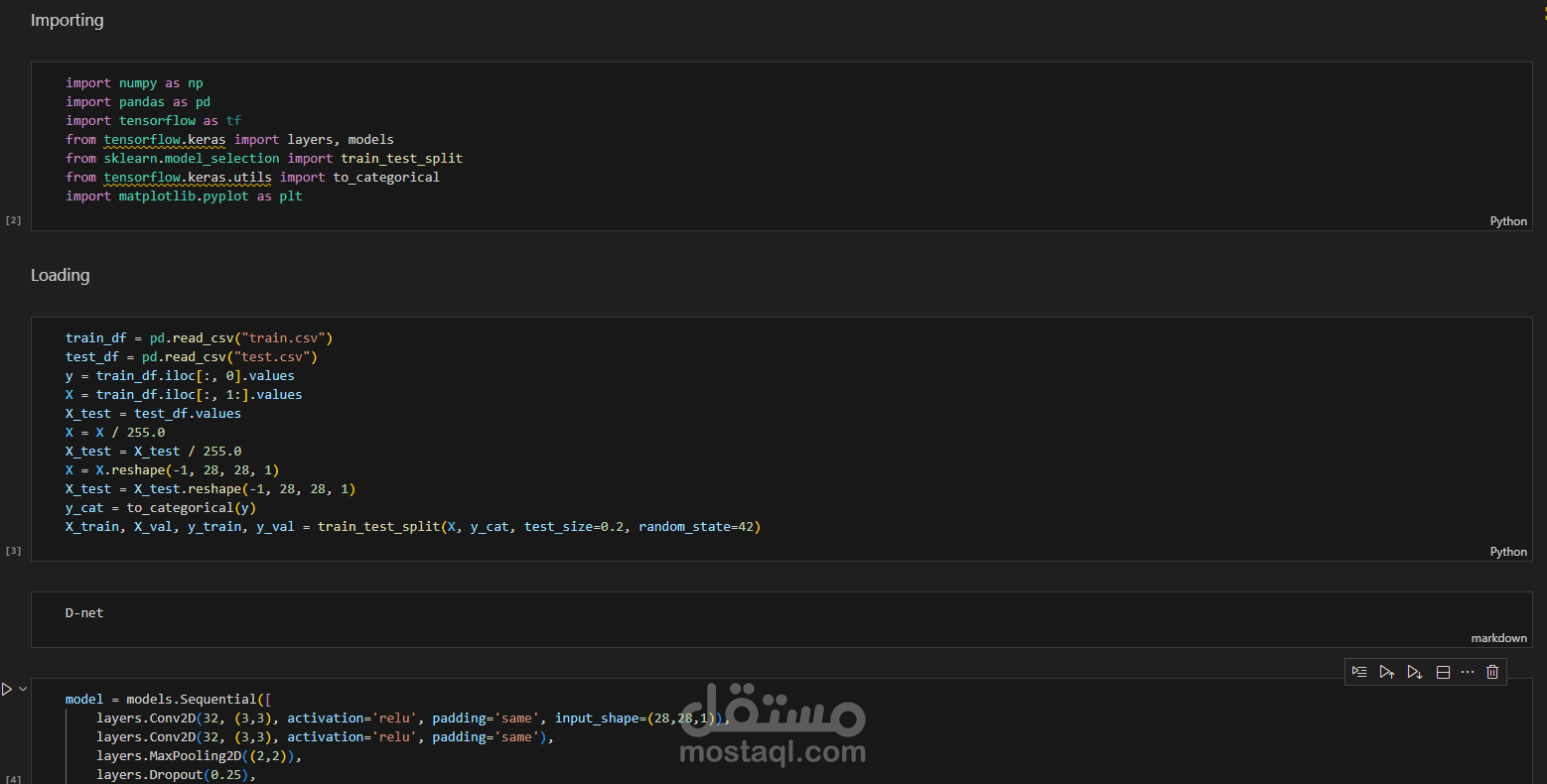Image resolution: width=1547 pixels, height=784 pixels.
Task: Click execution count [4]
Action: click(13, 779)
